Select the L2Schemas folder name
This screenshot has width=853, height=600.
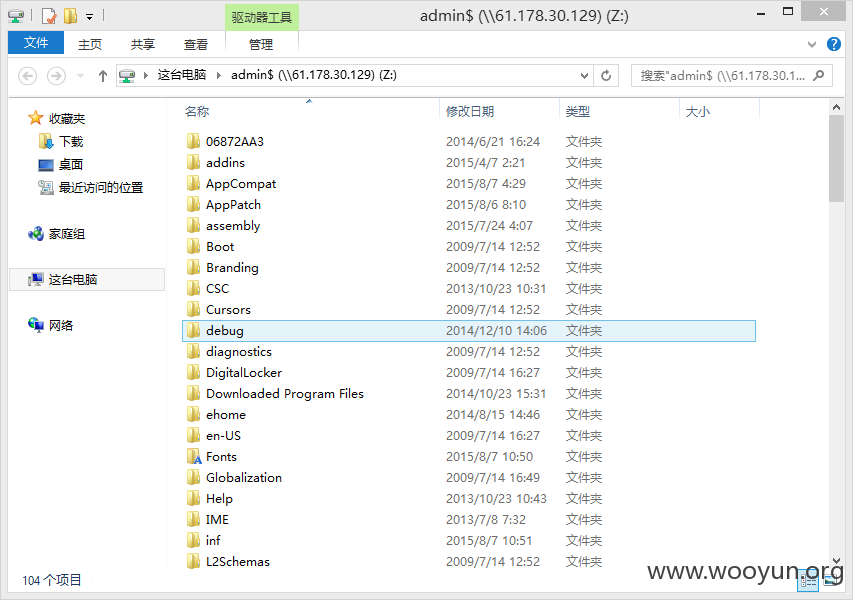pyautogui.click(x=238, y=562)
